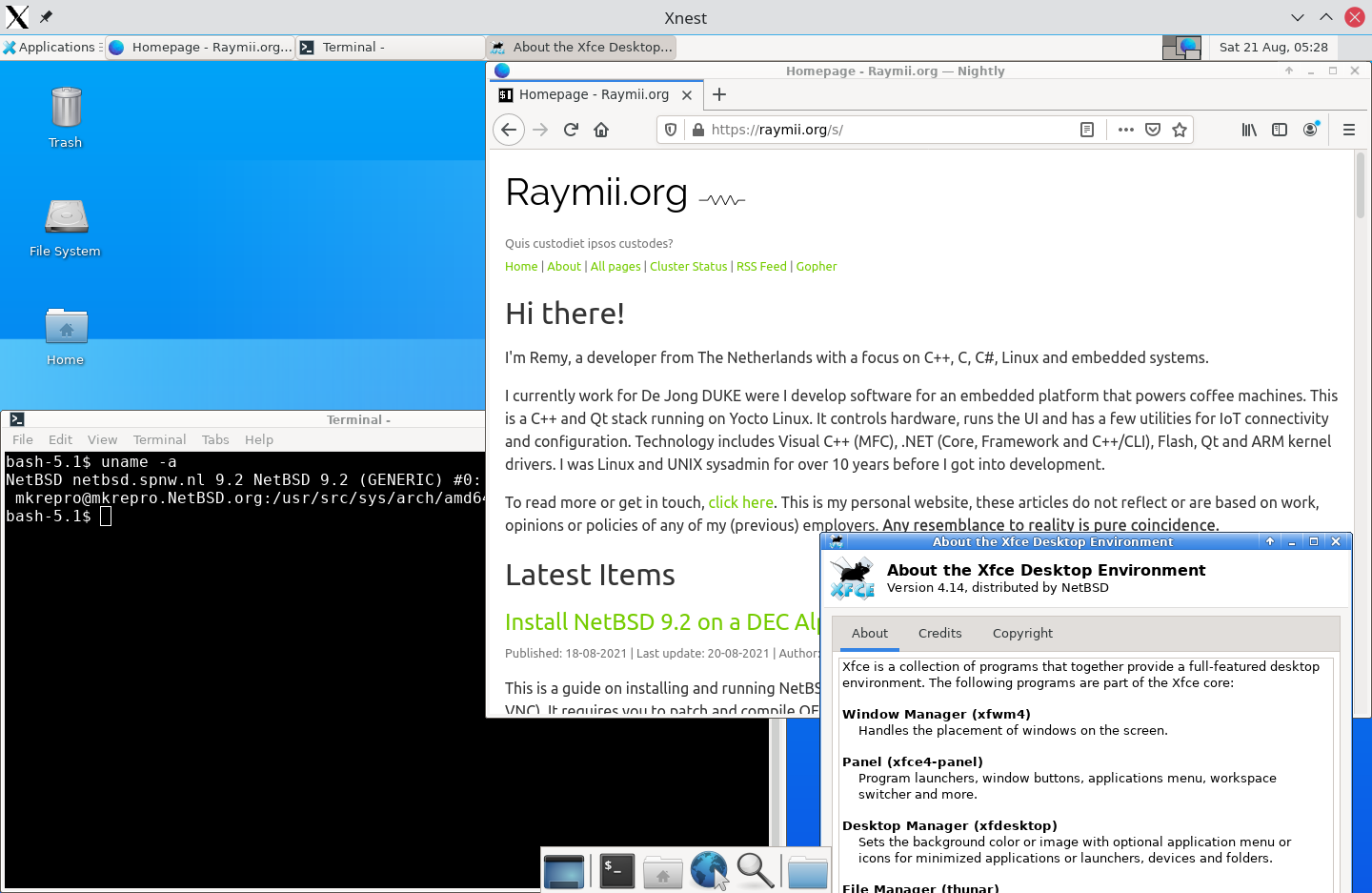
Task: Open the Terminal's File menu
Action: click(x=22, y=439)
